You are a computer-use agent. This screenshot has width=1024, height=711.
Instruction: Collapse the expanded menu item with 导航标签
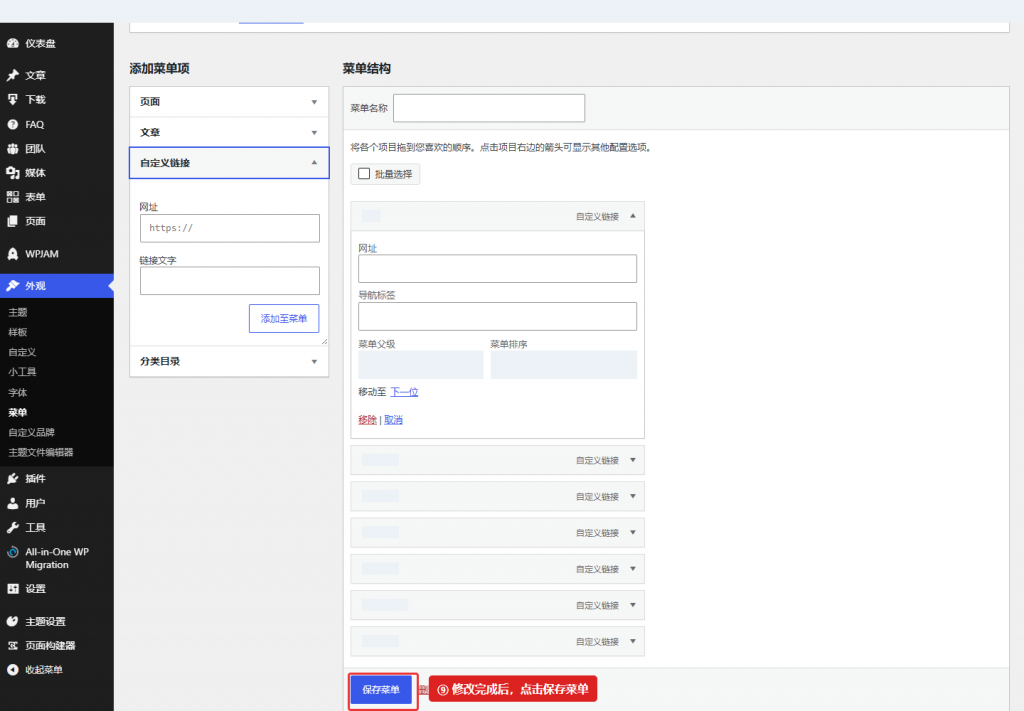(x=632, y=216)
